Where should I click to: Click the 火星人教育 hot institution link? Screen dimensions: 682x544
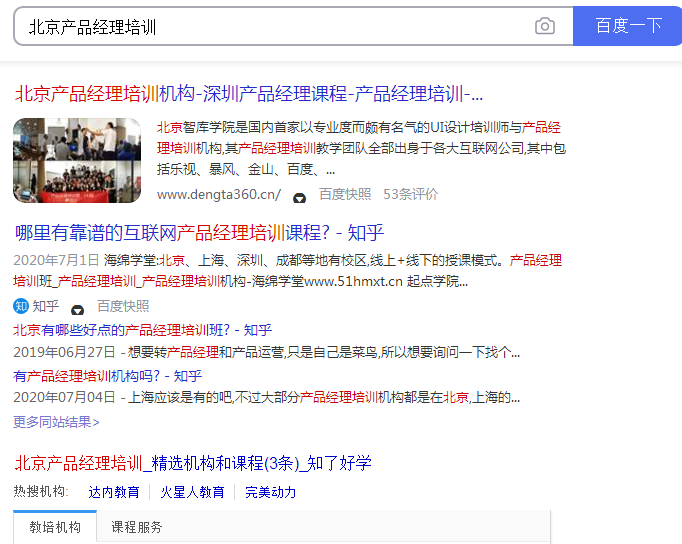tap(192, 492)
